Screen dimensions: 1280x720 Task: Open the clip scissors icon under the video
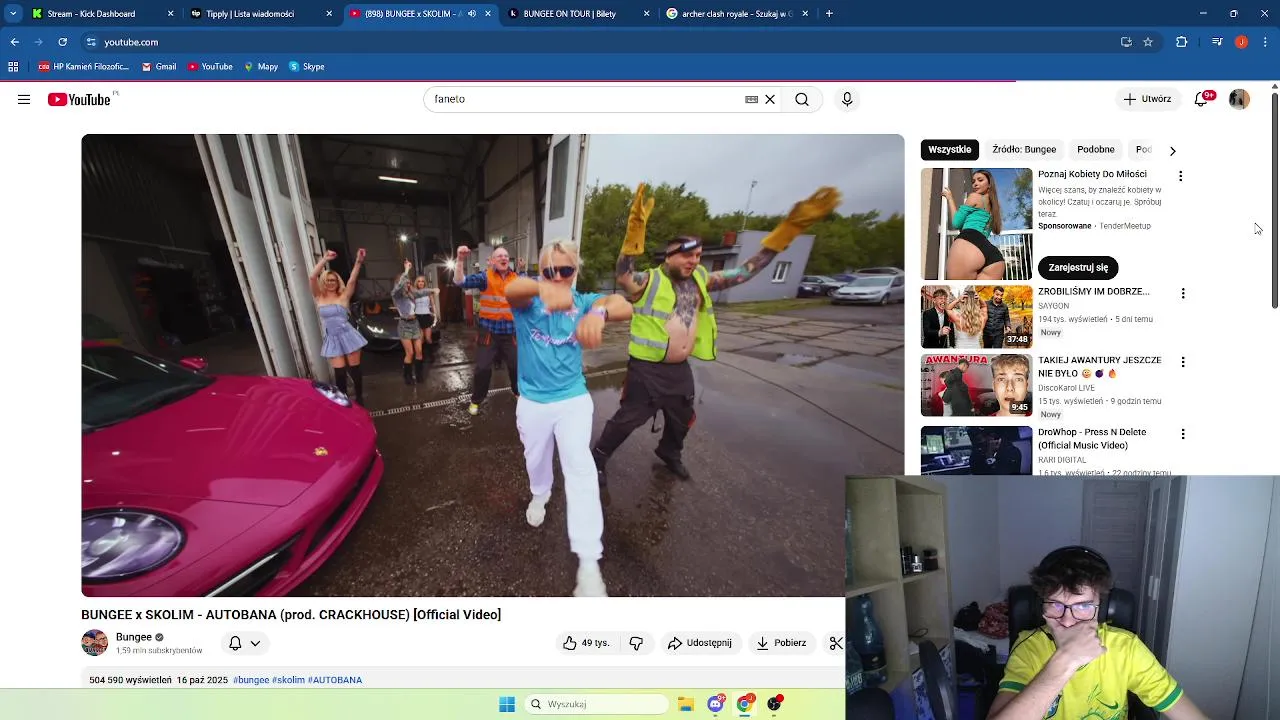coord(836,643)
